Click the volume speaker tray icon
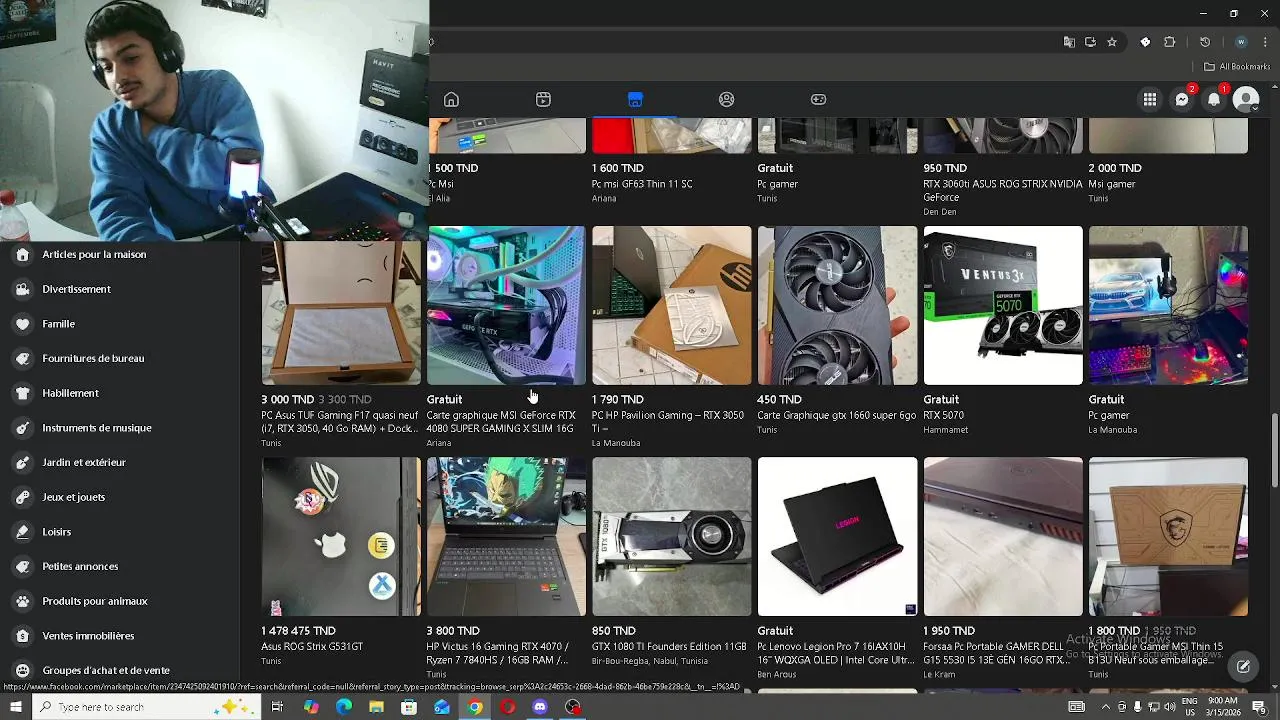 (1171, 707)
